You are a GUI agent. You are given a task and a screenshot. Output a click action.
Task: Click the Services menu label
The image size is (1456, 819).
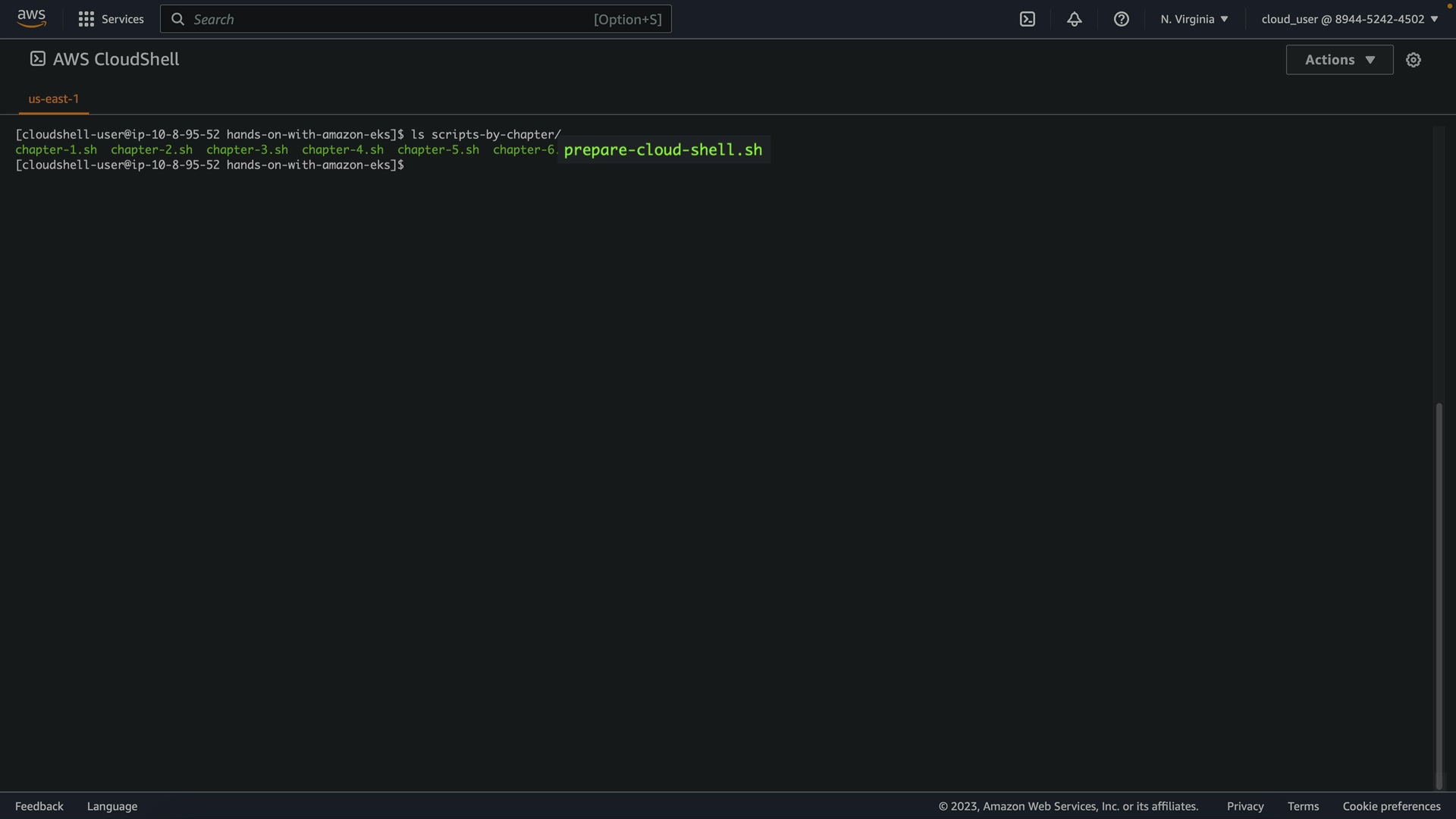coord(122,19)
